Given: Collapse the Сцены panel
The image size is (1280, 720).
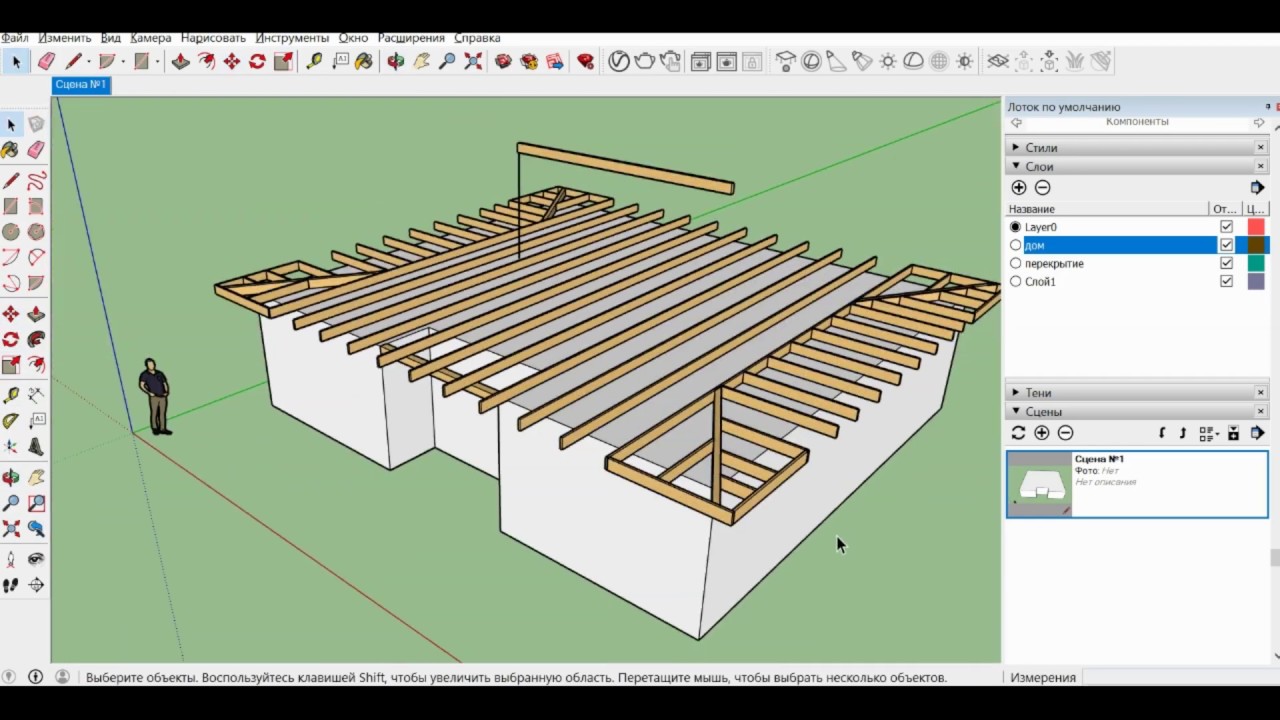Looking at the screenshot, I should (x=1017, y=412).
